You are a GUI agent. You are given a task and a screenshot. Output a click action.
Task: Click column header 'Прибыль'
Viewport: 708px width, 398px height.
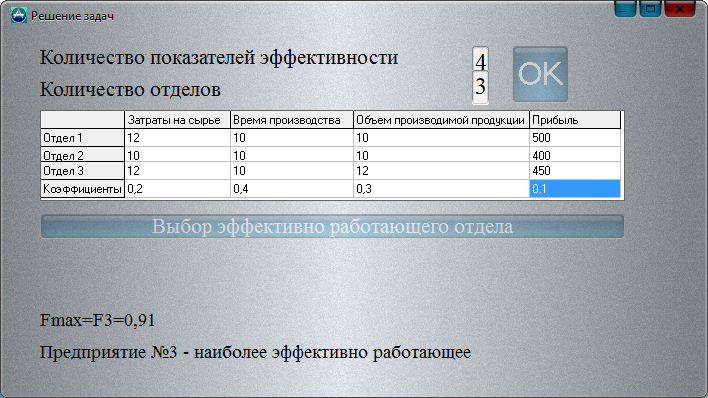575,120
